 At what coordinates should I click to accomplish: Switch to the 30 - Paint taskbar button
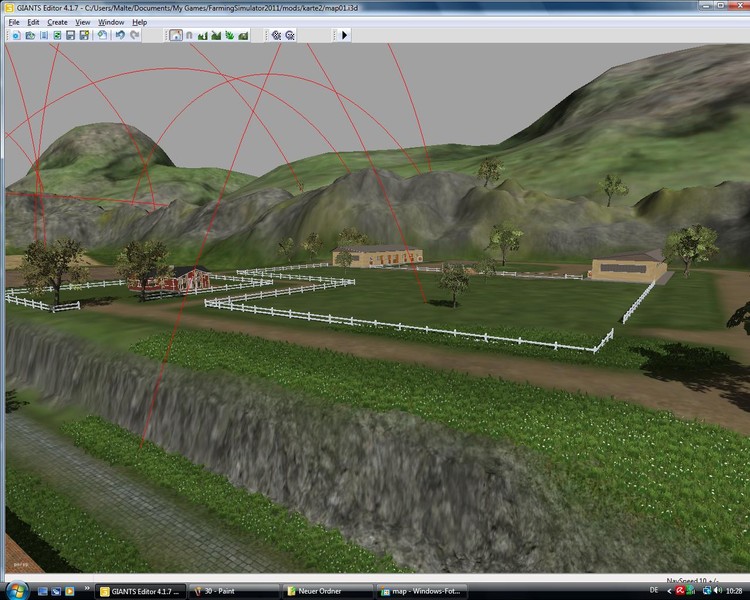click(x=233, y=591)
